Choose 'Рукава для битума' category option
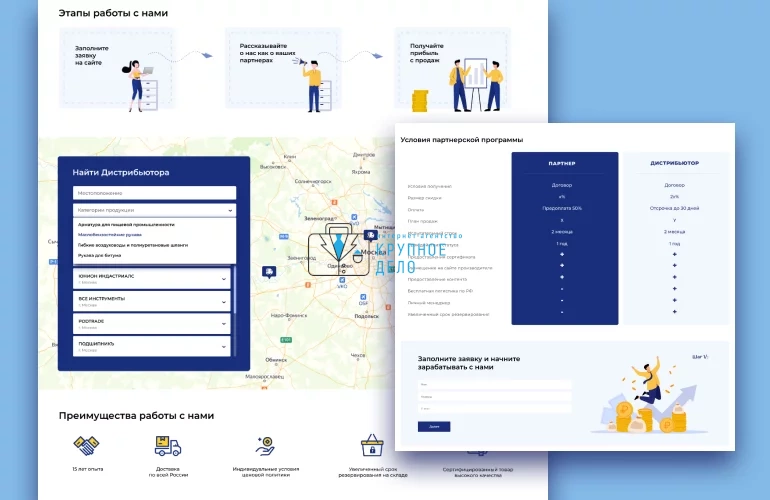 tap(99, 255)
